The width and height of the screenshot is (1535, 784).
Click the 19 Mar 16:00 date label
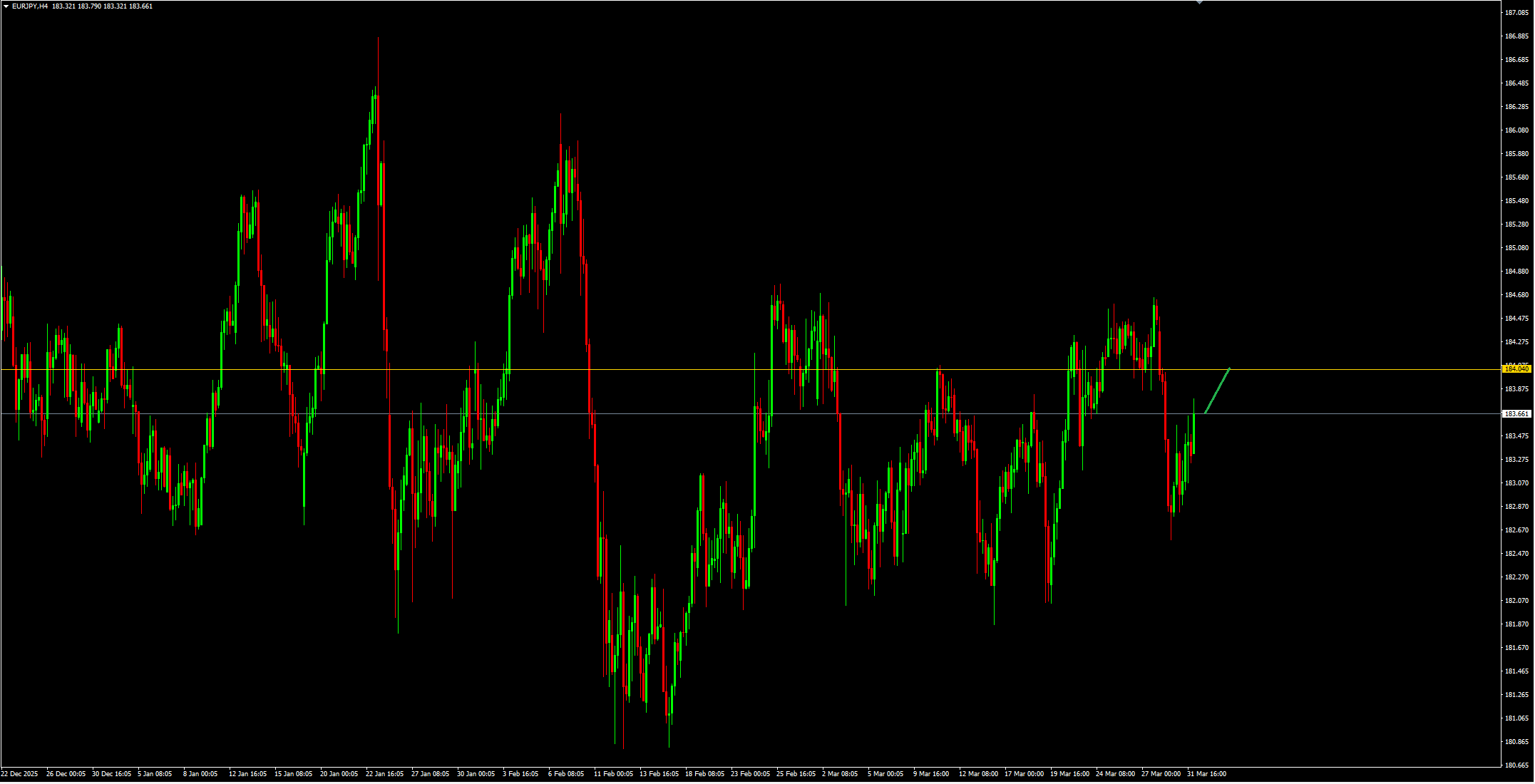[x=1069, y=774]
